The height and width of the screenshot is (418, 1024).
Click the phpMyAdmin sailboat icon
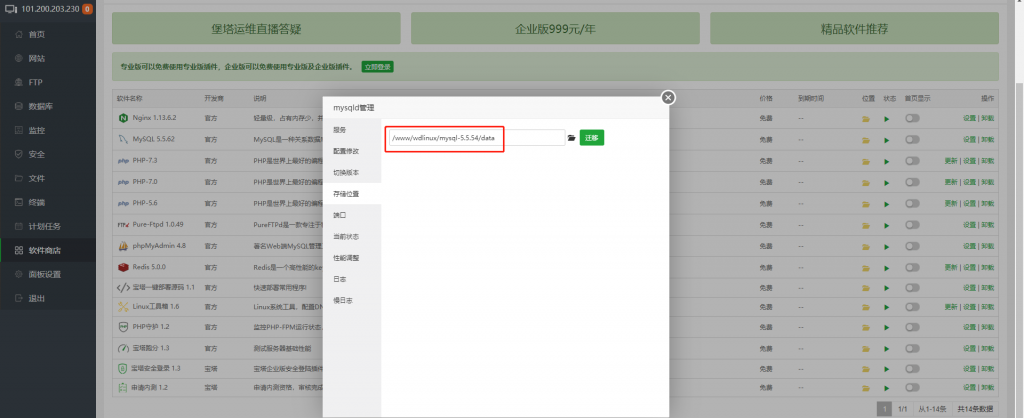tap(122, 246)
